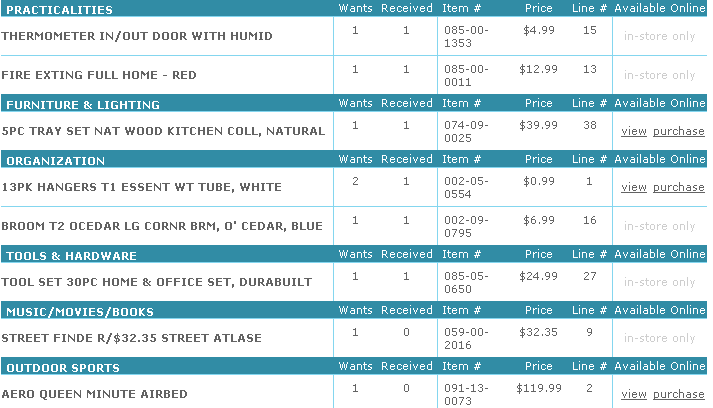The width and height of the screenshot is (713, 408).
Task: View the Aero Queen Minute Airbed
Action: pos(633,394)
